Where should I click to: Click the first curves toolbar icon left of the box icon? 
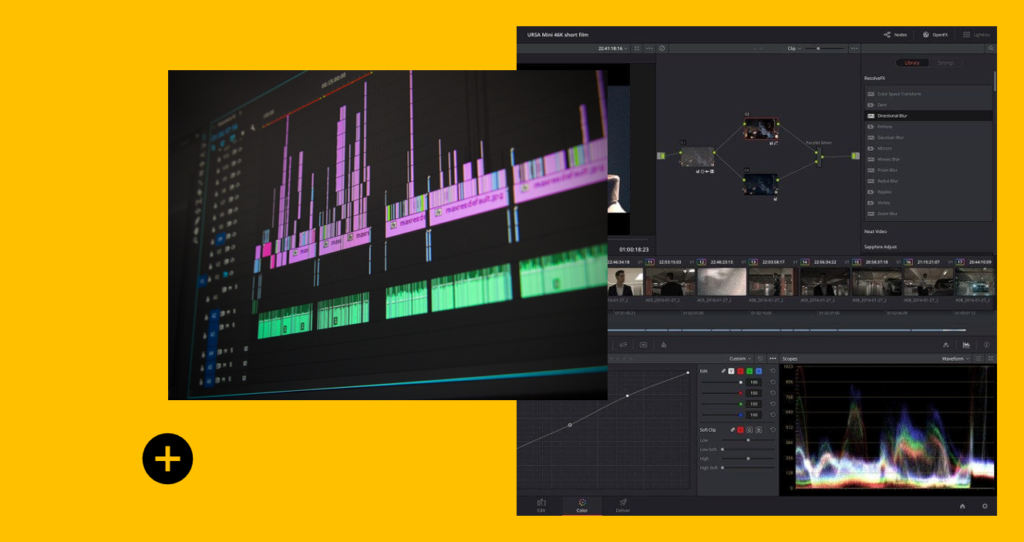(623, 345)
